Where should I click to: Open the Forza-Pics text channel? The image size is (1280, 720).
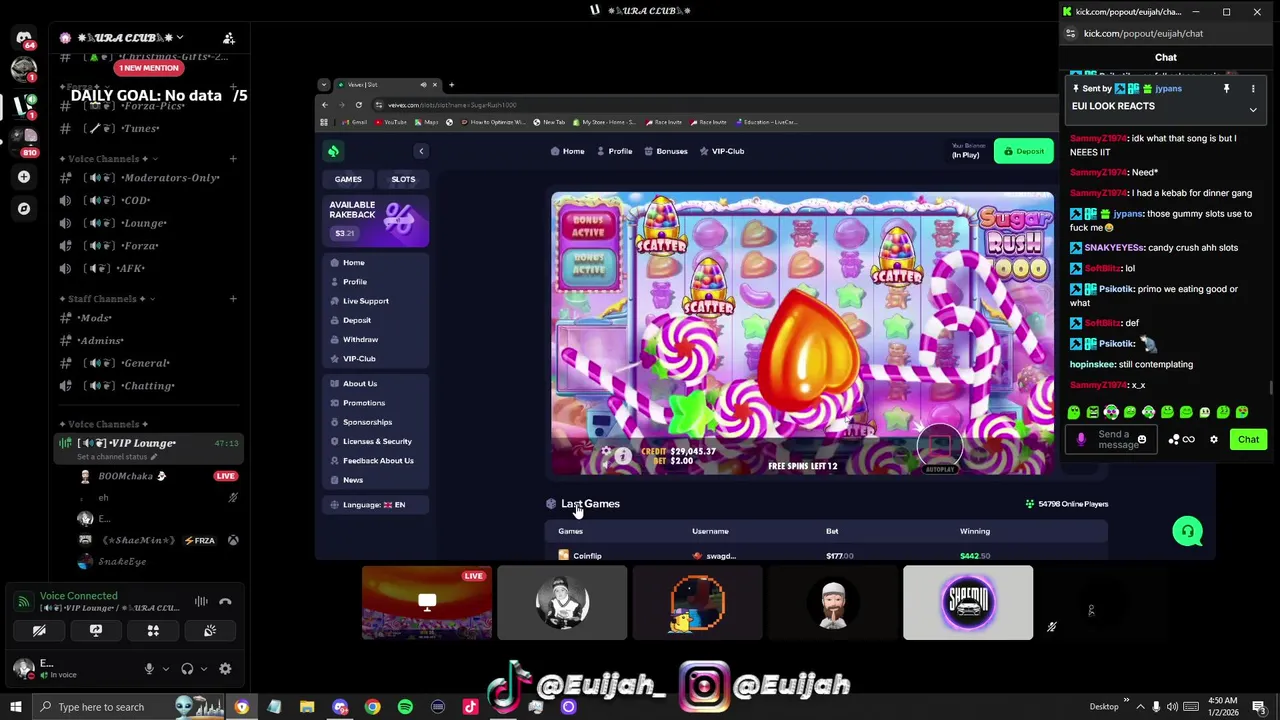150,106
